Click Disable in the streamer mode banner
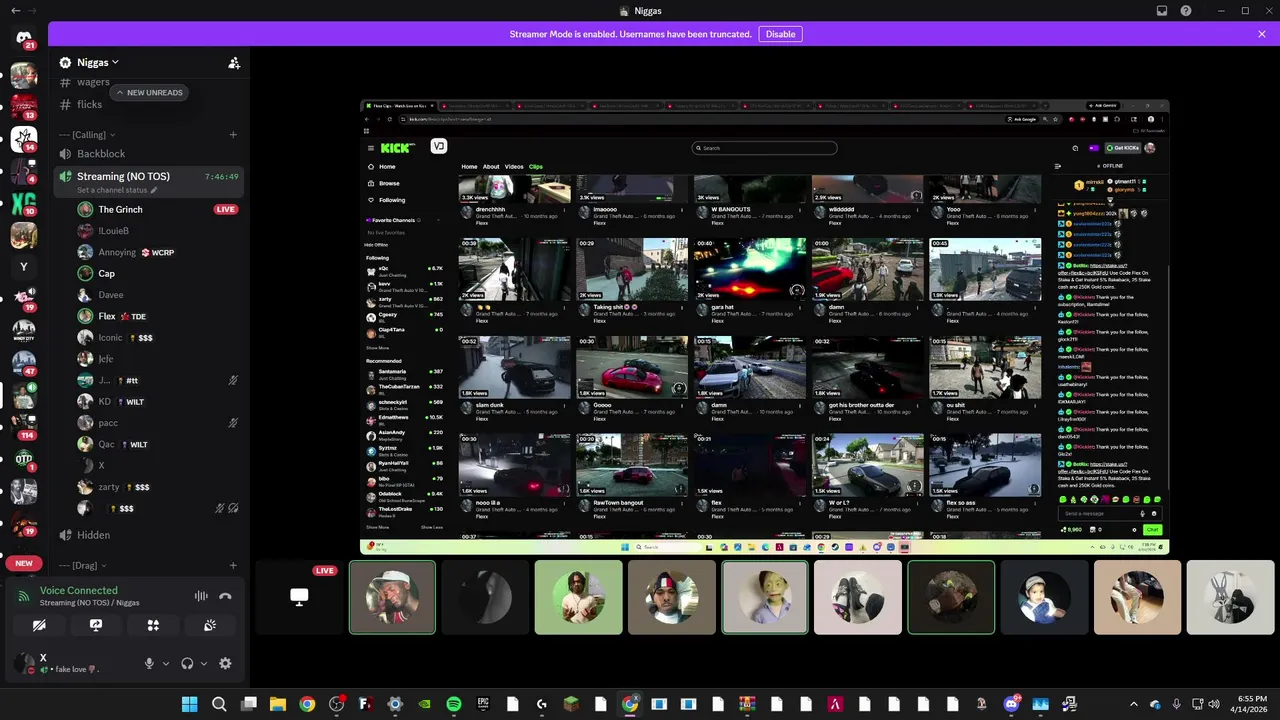The width and height of the screenshot is (1280, 720). pos(780,34)
